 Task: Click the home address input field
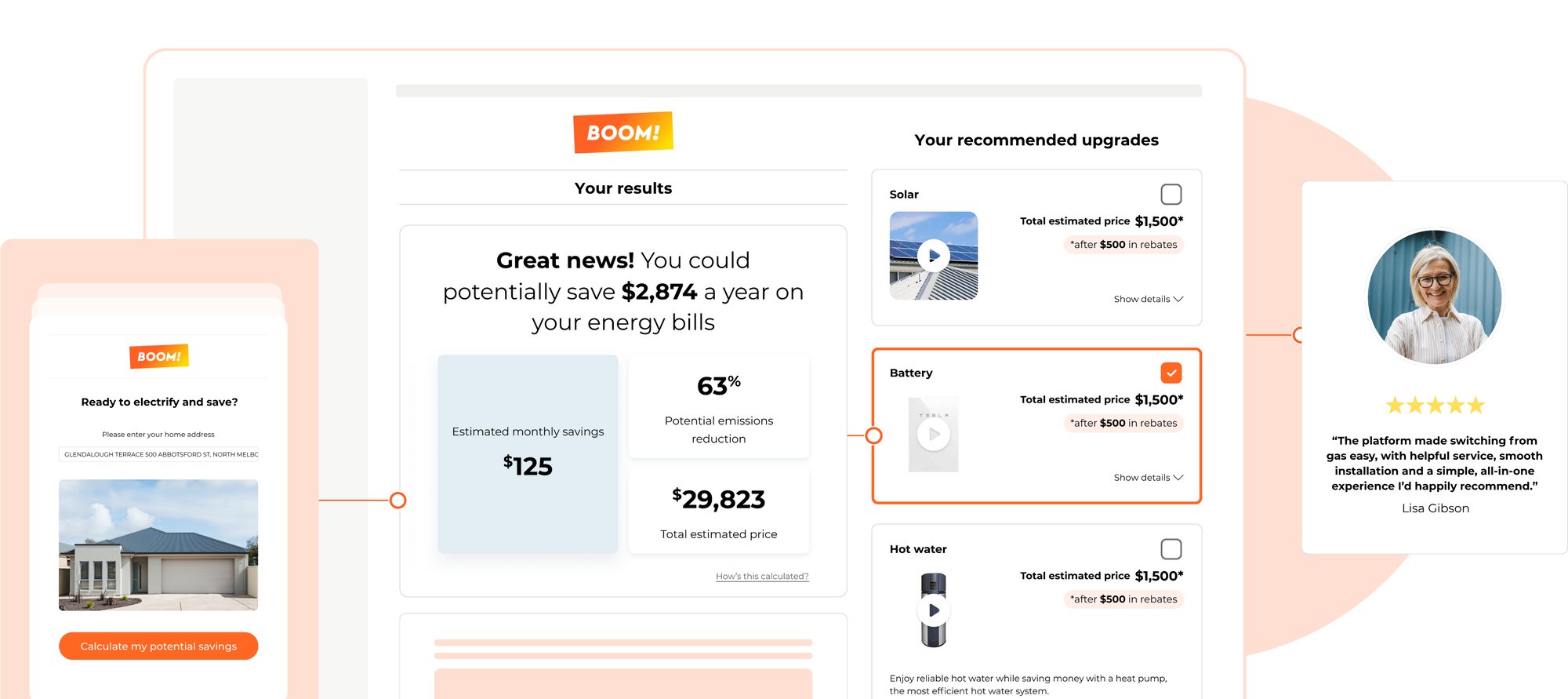(x=158, y=454)
